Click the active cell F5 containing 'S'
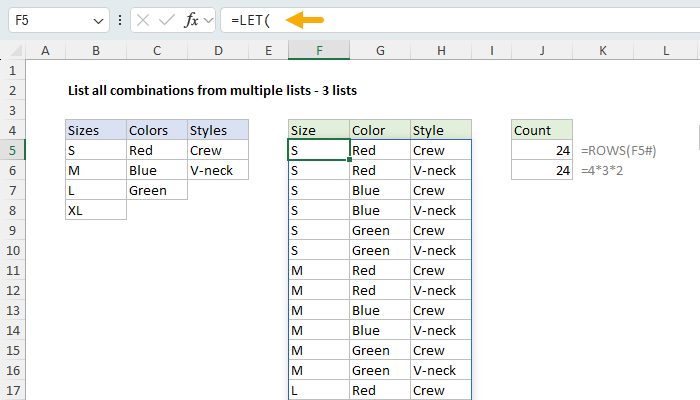The width and height of the screenshot is (700, 400). click(x=319, y=150)
